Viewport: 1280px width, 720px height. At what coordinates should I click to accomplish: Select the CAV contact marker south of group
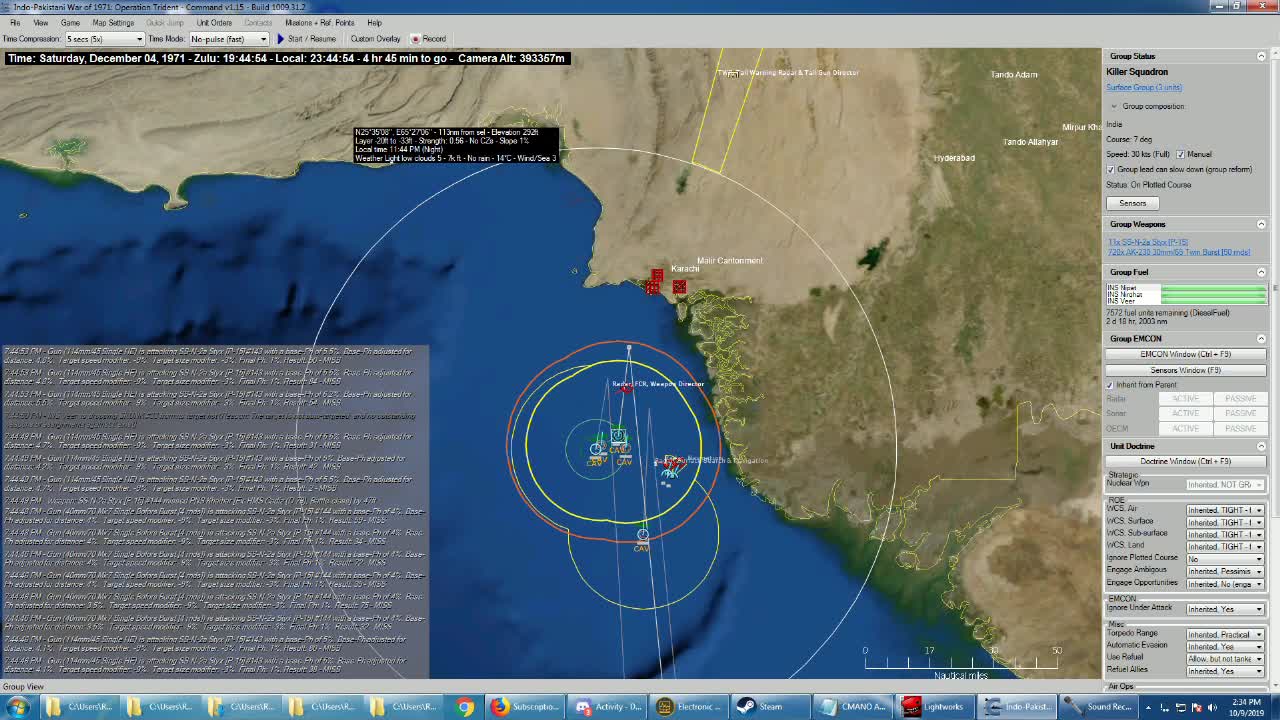point(642,535)
